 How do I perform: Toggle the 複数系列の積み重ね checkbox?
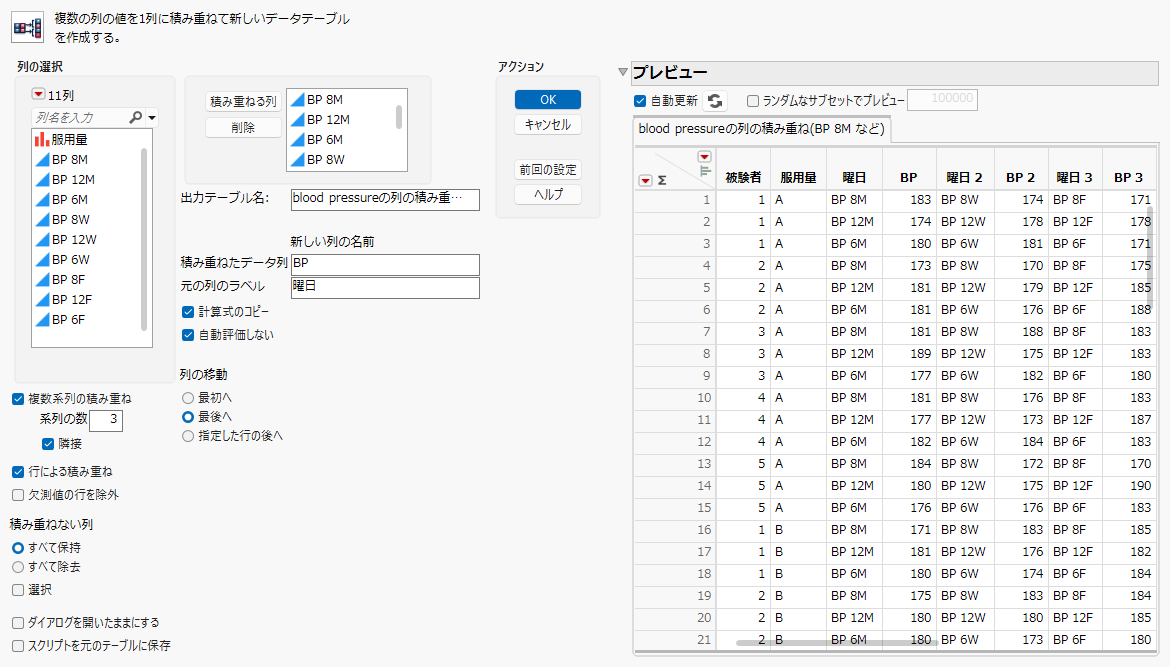(18, 399)
